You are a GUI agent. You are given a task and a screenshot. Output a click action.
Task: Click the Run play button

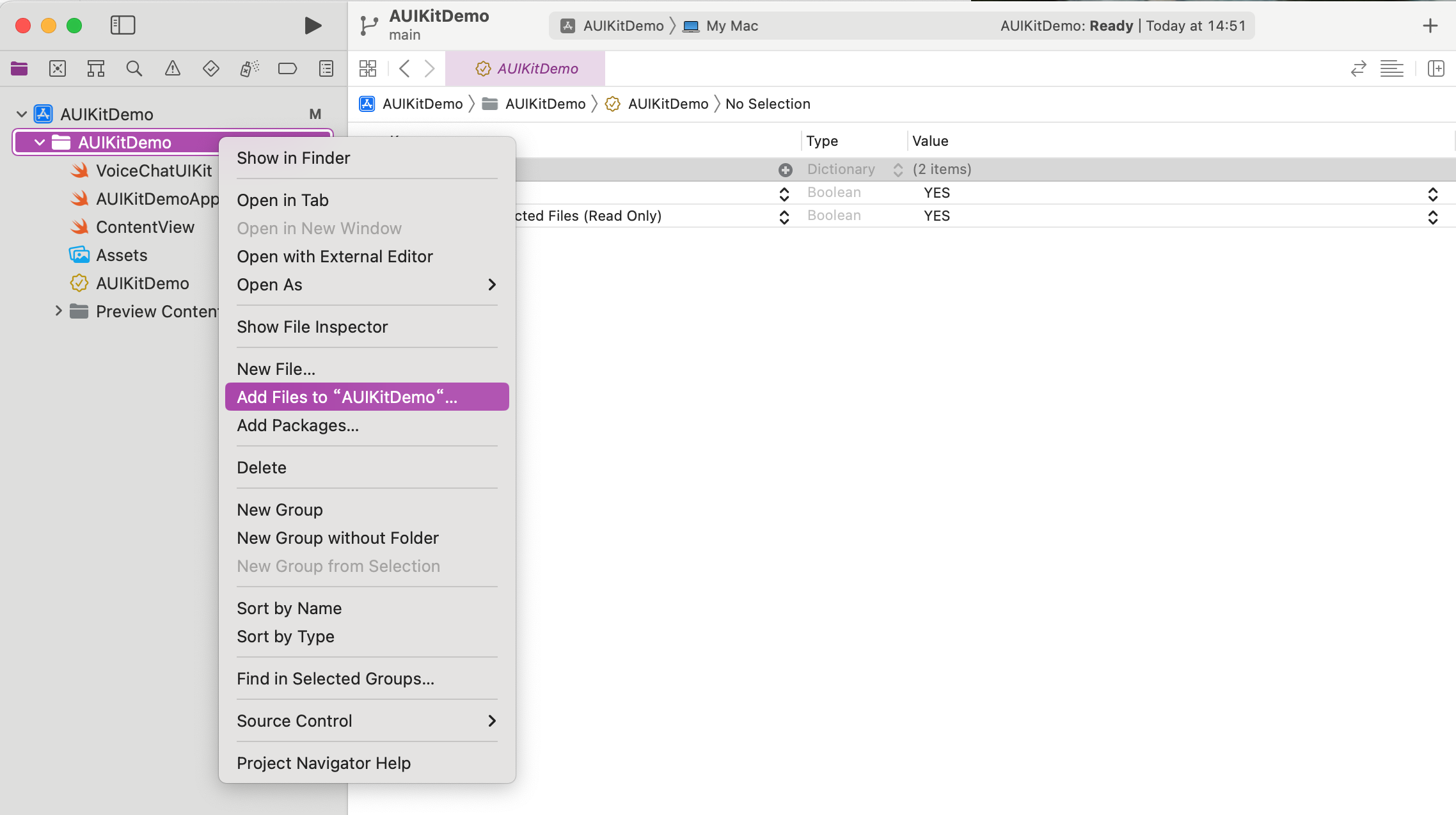[312, 26]
